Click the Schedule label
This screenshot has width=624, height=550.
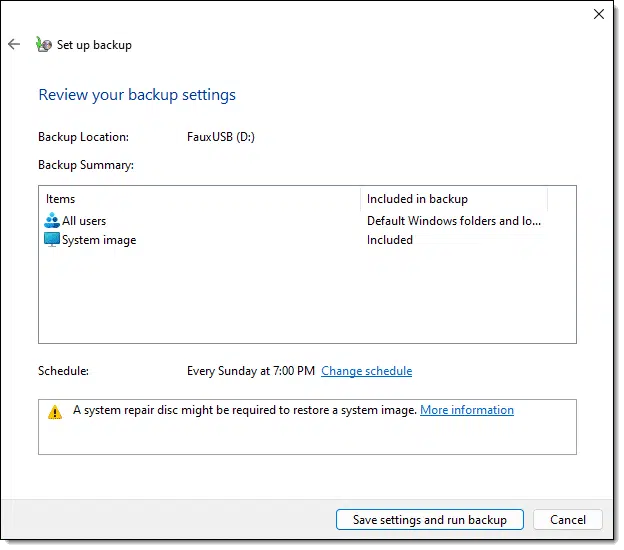pos(63,371)
